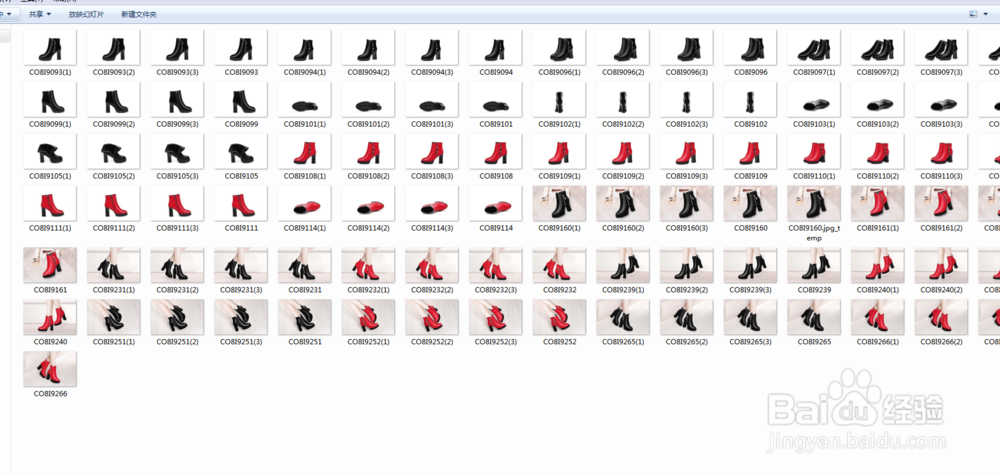This screenshot has width=1000, height=475.
Task: Select the CO8I9093(3) file thumbnail
Action: 177,48
